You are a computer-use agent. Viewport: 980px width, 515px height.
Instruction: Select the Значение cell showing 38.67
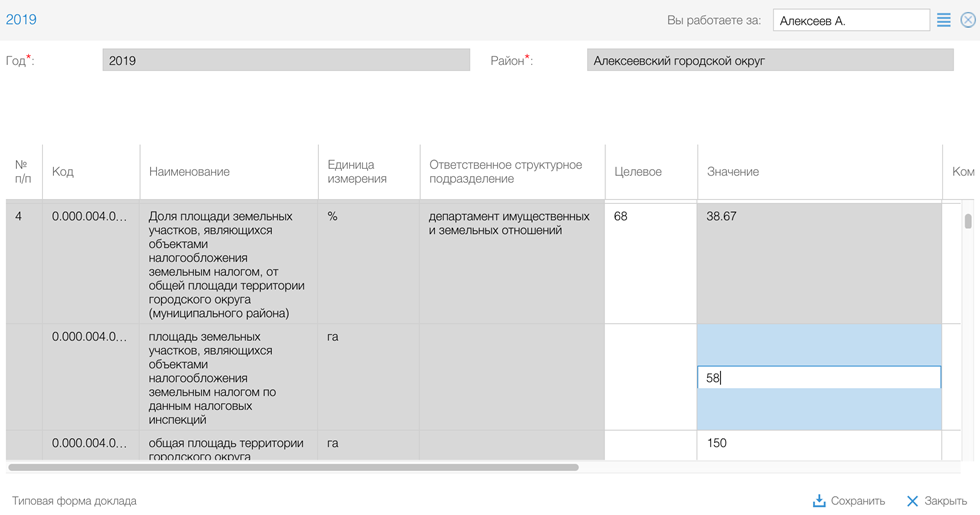(819, 262)
